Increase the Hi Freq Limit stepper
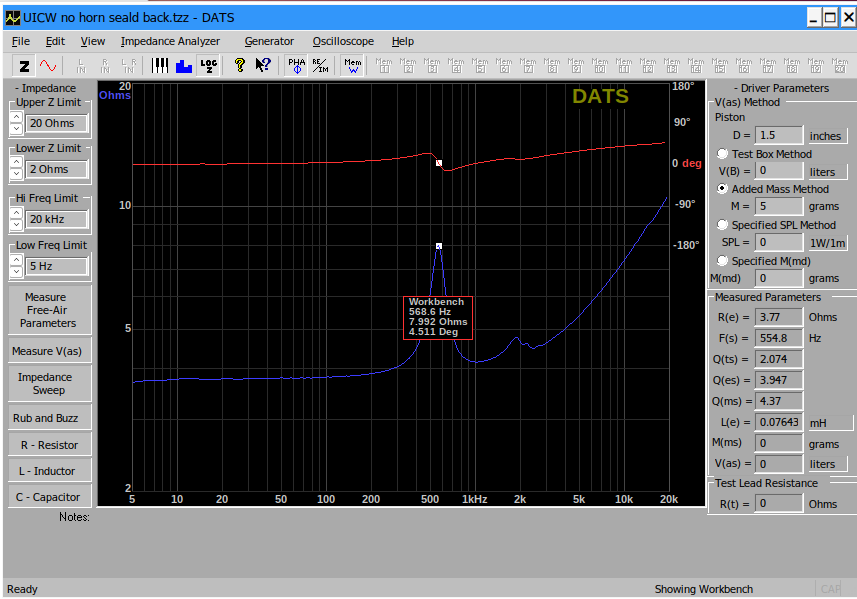The height and width of the screenshot is (599, 857). coord(16,213)
